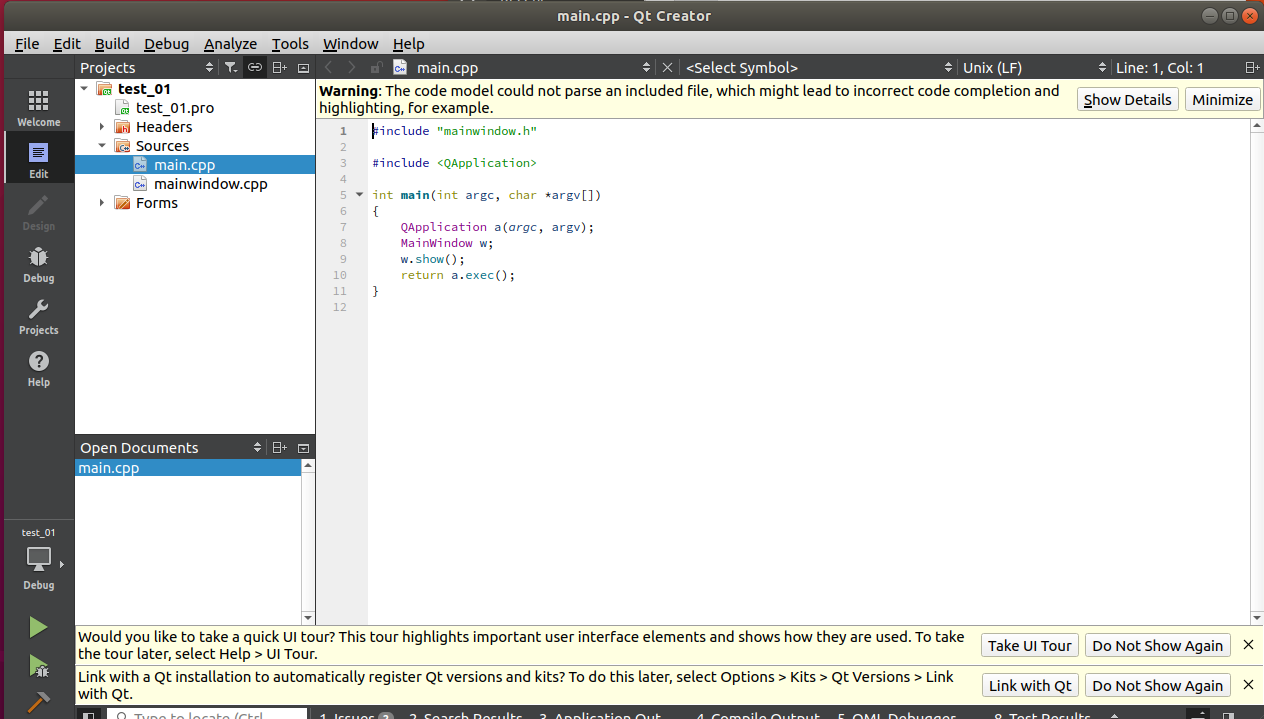
Task: Select main.cpp in project tree
Action: point(184,165)
